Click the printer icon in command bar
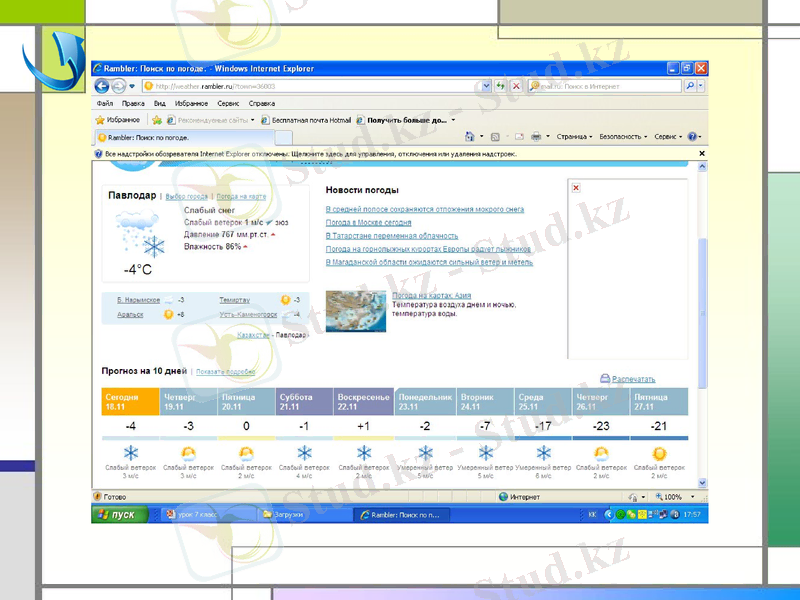The image size is (800, 600). point(536,136)
